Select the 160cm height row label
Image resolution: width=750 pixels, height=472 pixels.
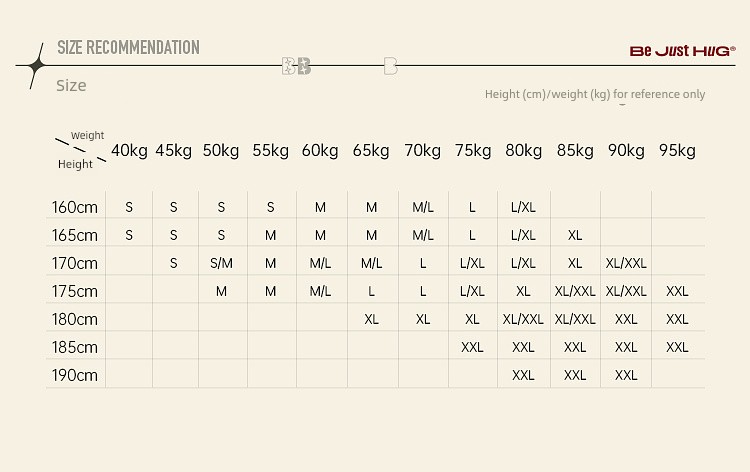[75, 208]
